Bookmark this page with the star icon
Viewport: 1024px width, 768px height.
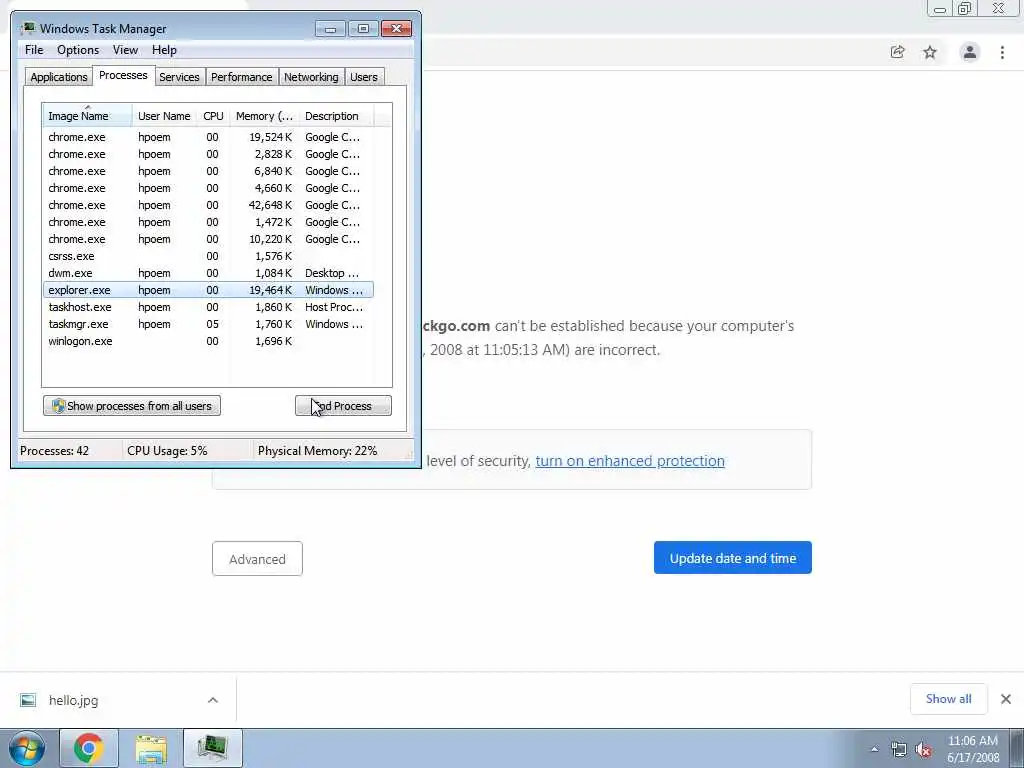pos(930,52)
